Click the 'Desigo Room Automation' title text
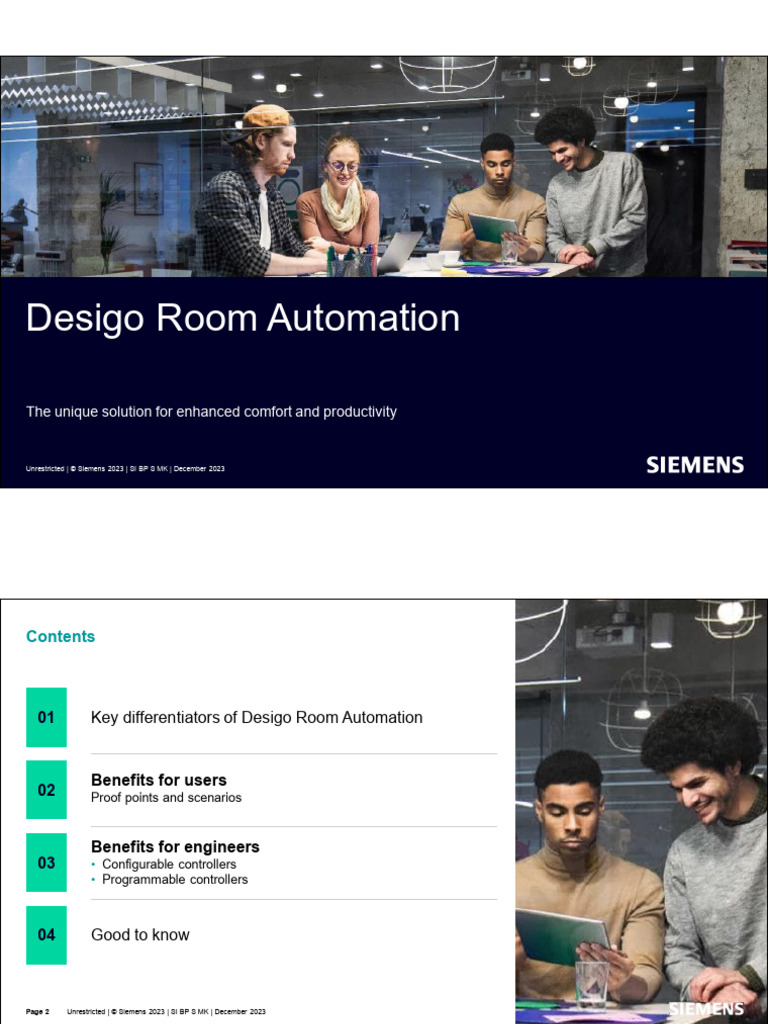 [242, 318]
